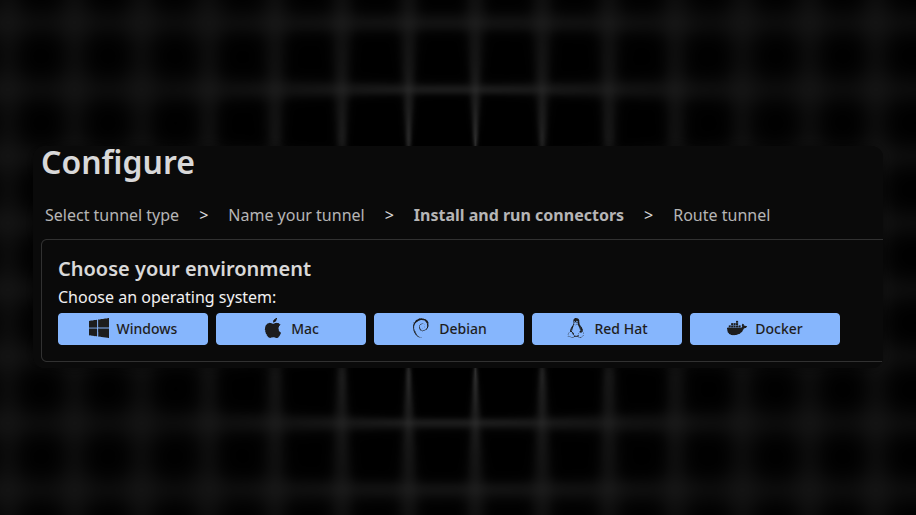Viewport: 916px width, 515px height.
Task: Click the Apple logo icon
Action: (273, 328)
